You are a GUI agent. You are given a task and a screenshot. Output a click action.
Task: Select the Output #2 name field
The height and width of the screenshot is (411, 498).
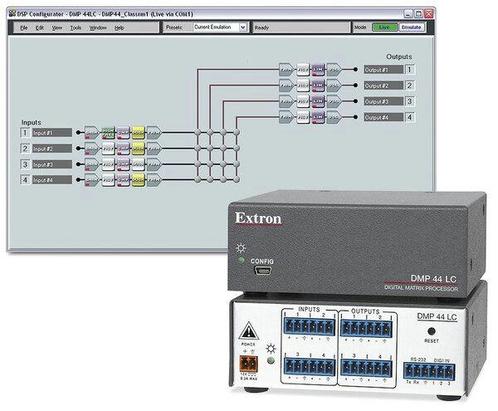384,85
